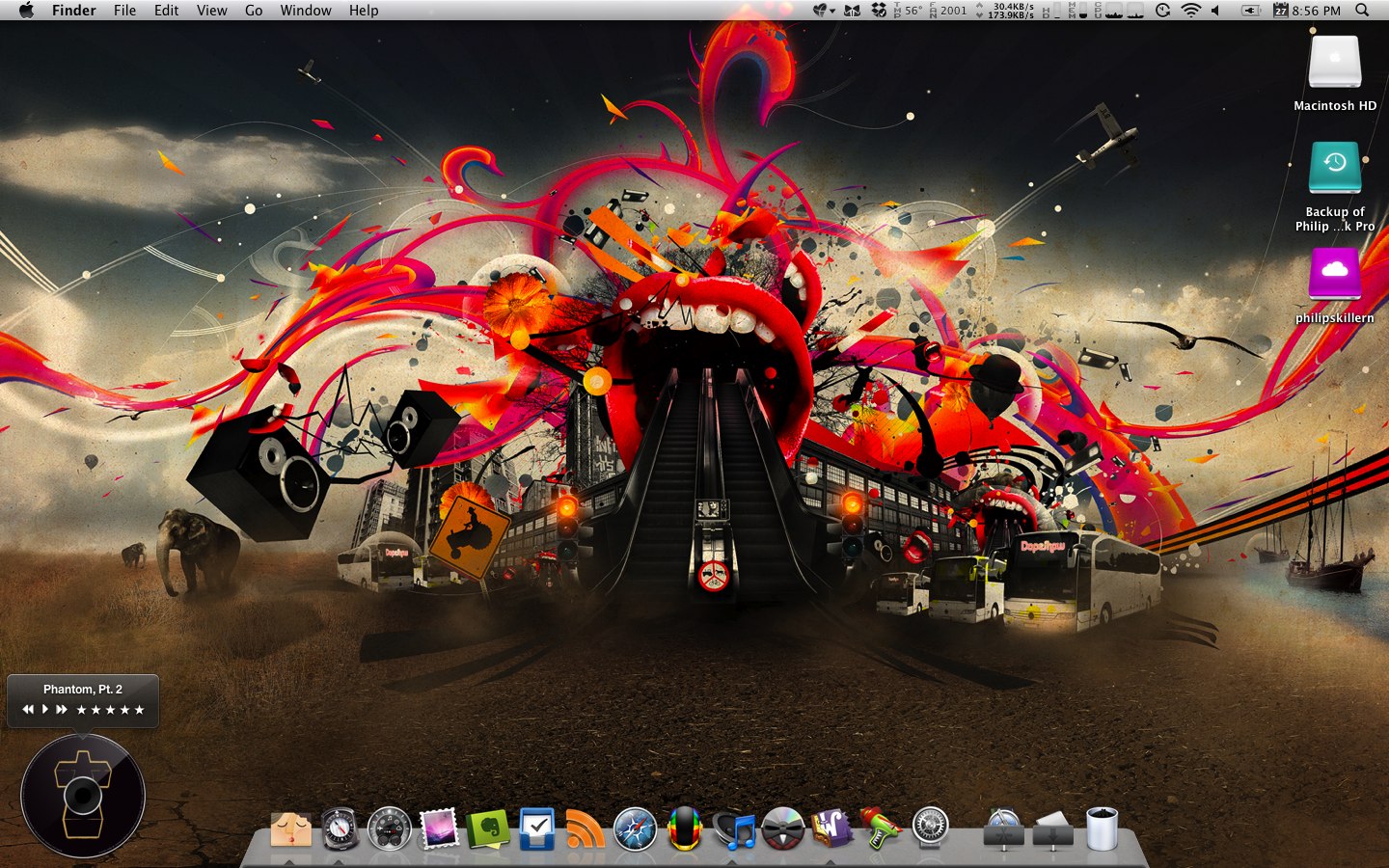Open the Finder menu
The width and height of the screenshot is (1389, 868).
point(73,11)
